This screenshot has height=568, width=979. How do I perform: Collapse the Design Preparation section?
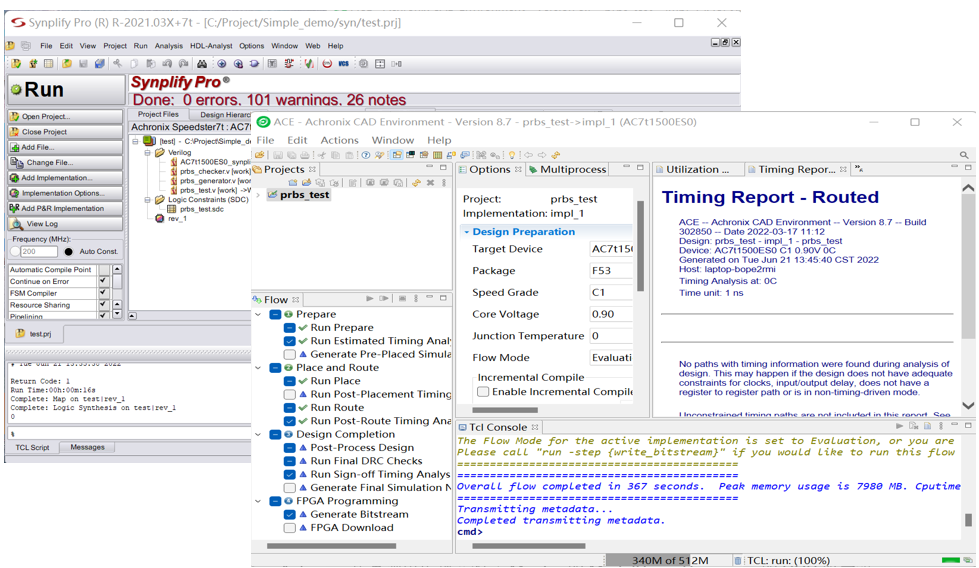[467, 232]
